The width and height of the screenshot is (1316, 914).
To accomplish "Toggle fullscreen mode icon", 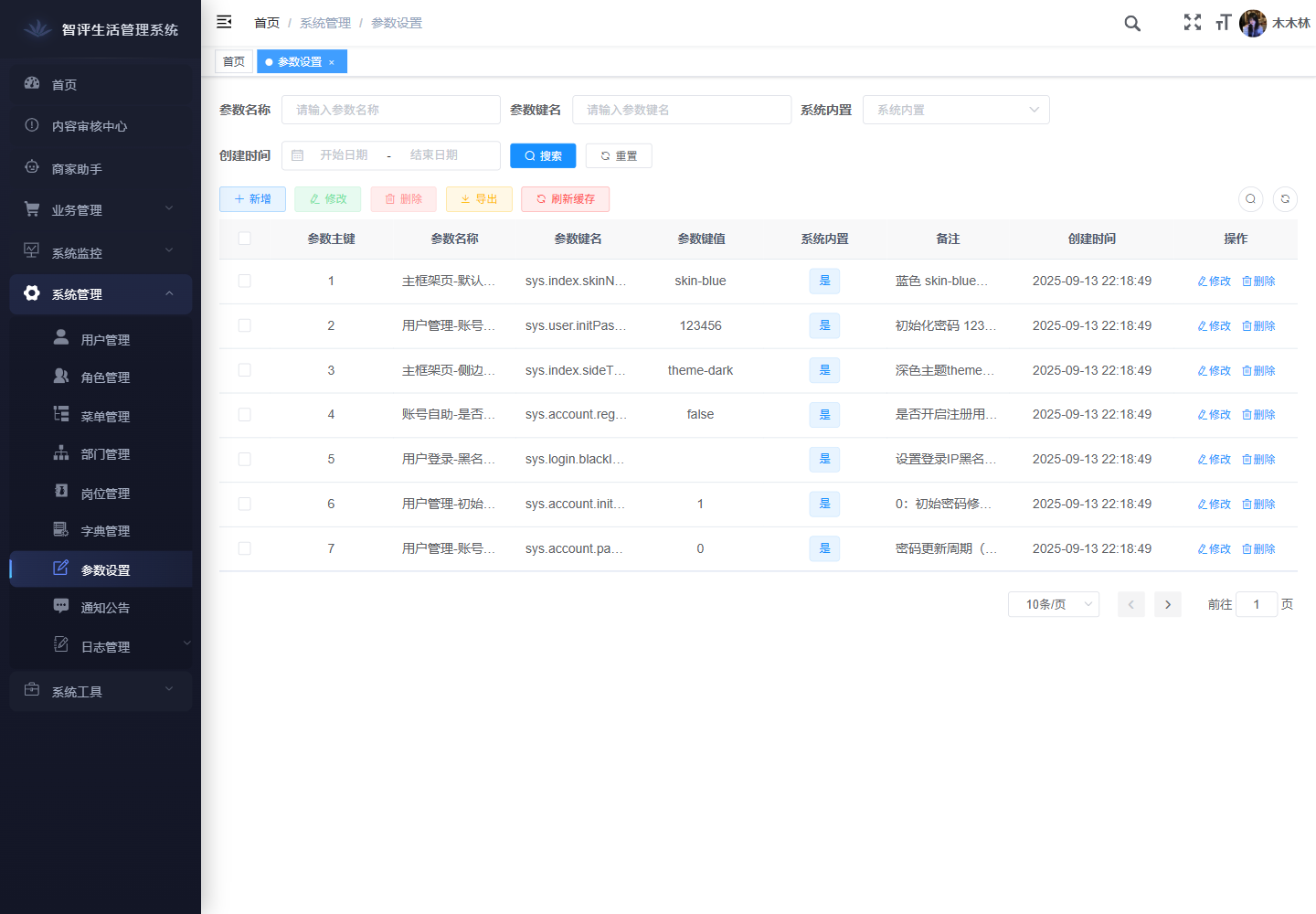I will pyautogui.click(x=1193, y=22).
